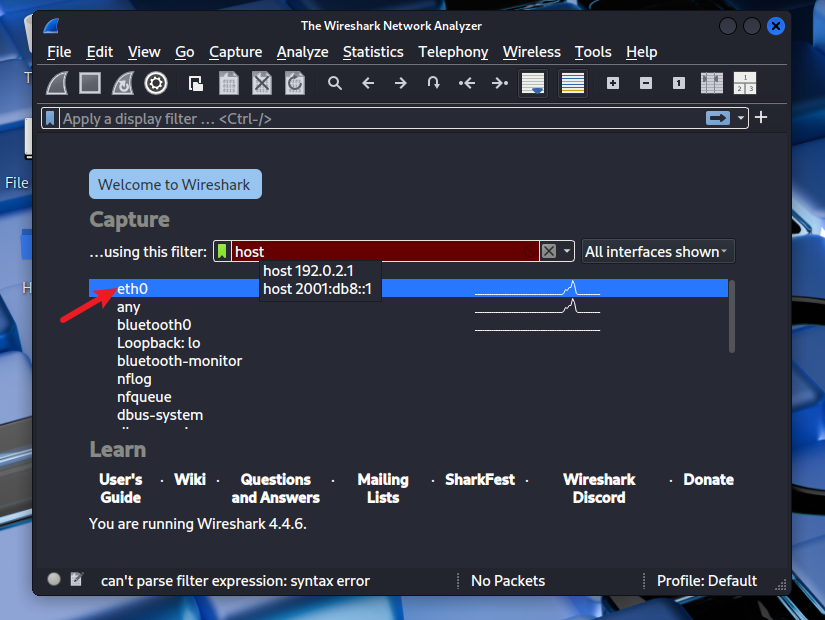The height and width of the screenshot is (620, 825).
Task: Click display filter bookmark icon
Action: tap(50, 118)
